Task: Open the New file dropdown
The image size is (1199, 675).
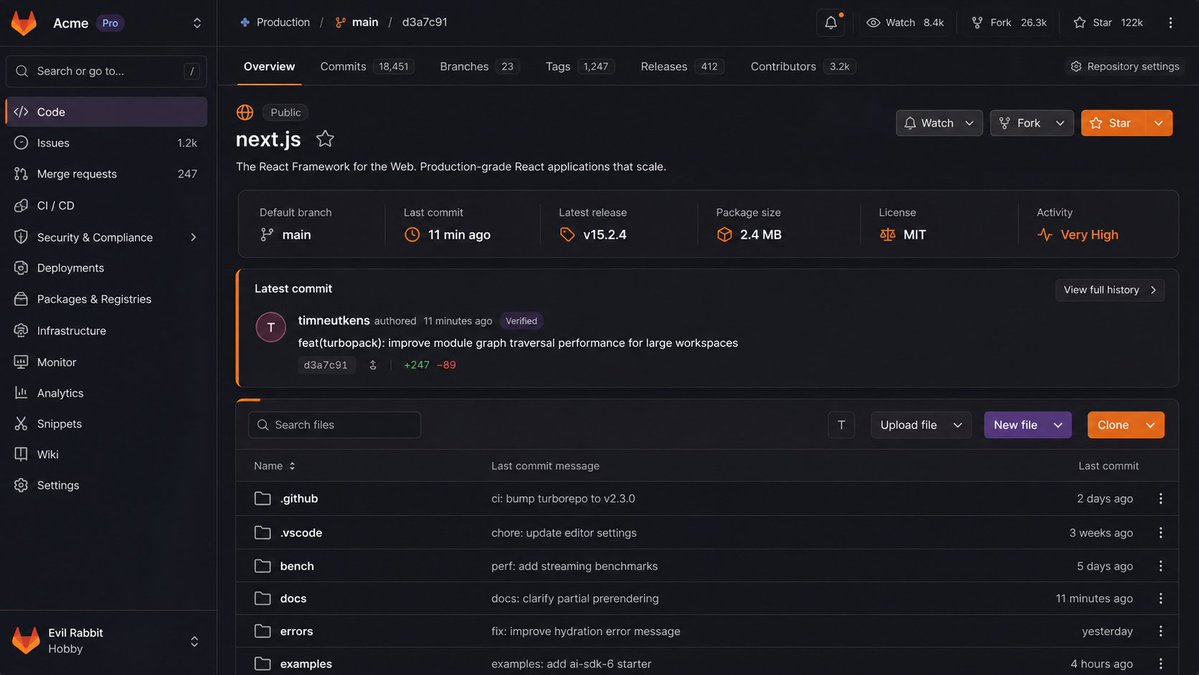Action: pyautogui.click(x=1028, y=425)
